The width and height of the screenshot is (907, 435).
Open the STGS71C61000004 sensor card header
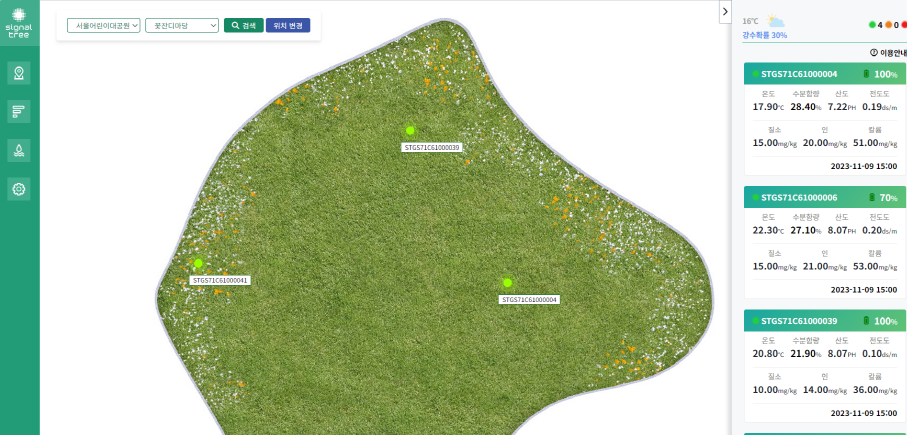(x=800, y=74)
